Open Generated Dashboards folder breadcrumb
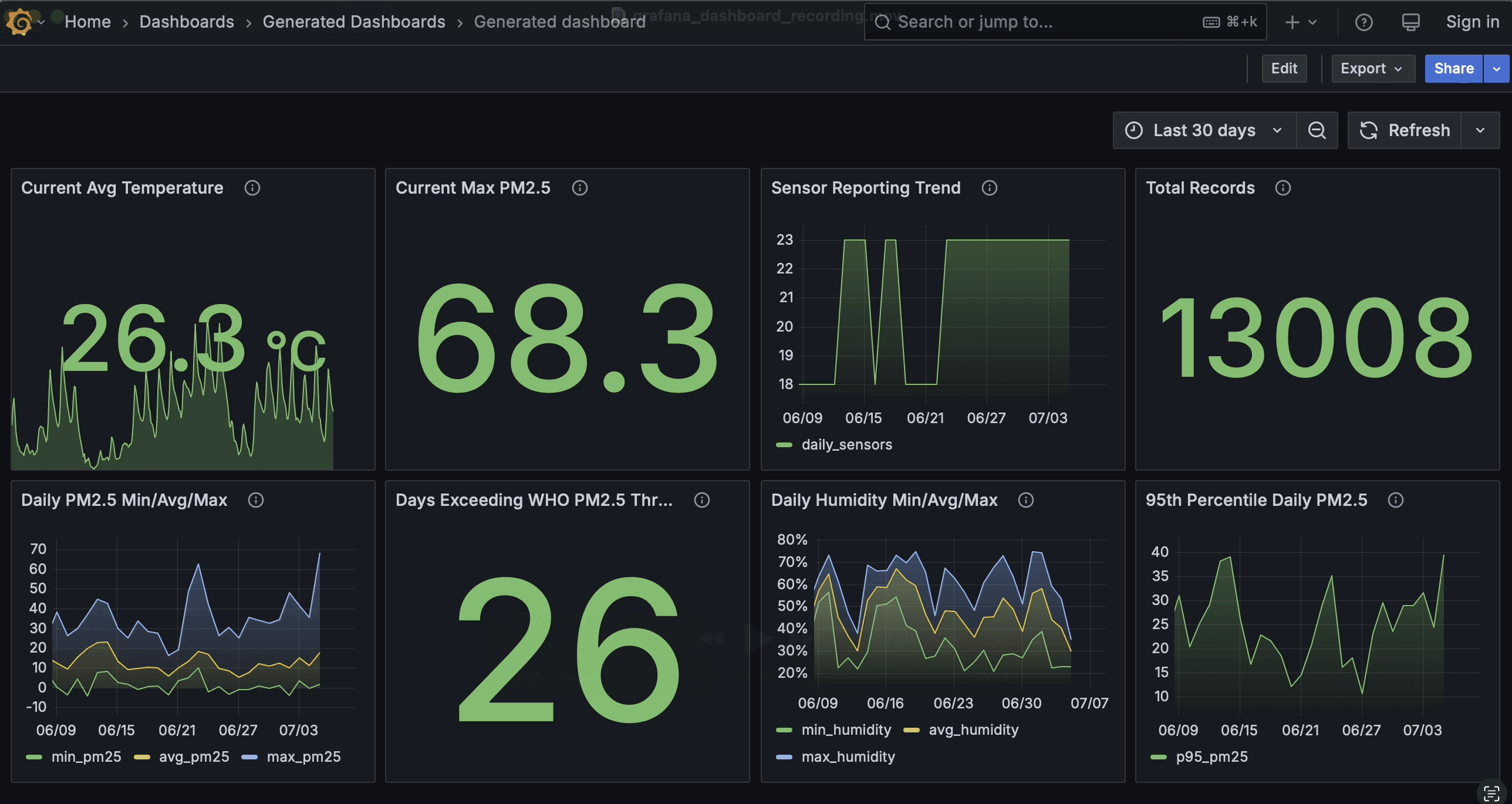This screenshot has height=804, width=1512. (x=354, y=22)
